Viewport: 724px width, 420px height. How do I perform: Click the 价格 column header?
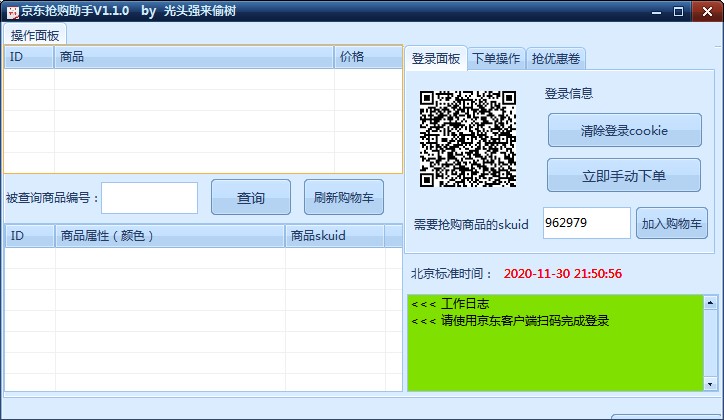coord(366,57)
